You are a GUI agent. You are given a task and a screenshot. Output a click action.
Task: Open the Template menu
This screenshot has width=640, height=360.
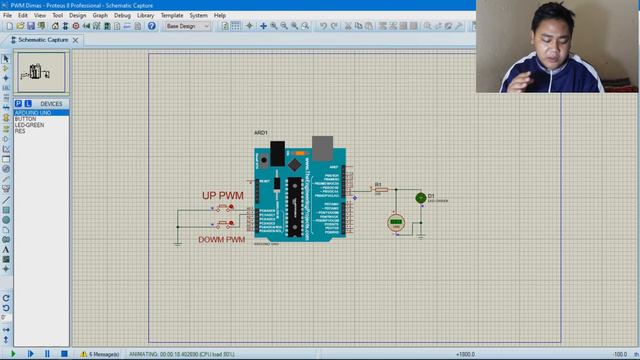click(172, 16)
